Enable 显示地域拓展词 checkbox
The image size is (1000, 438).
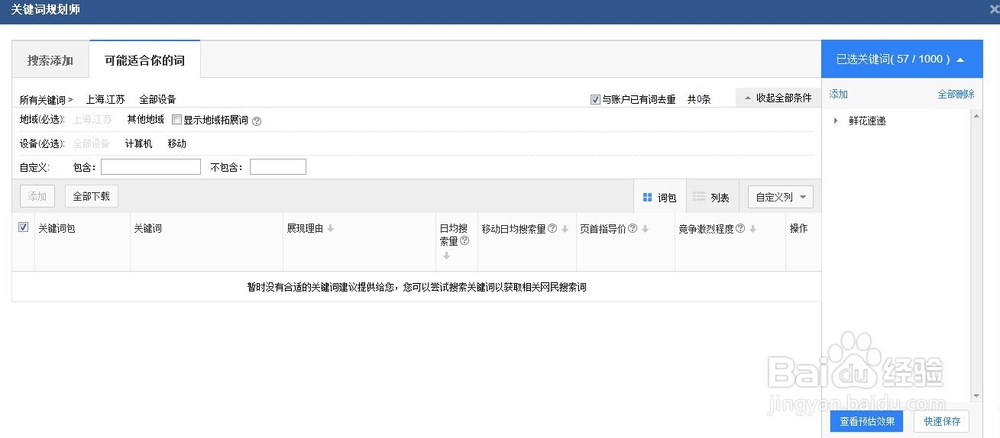[177, 120]
